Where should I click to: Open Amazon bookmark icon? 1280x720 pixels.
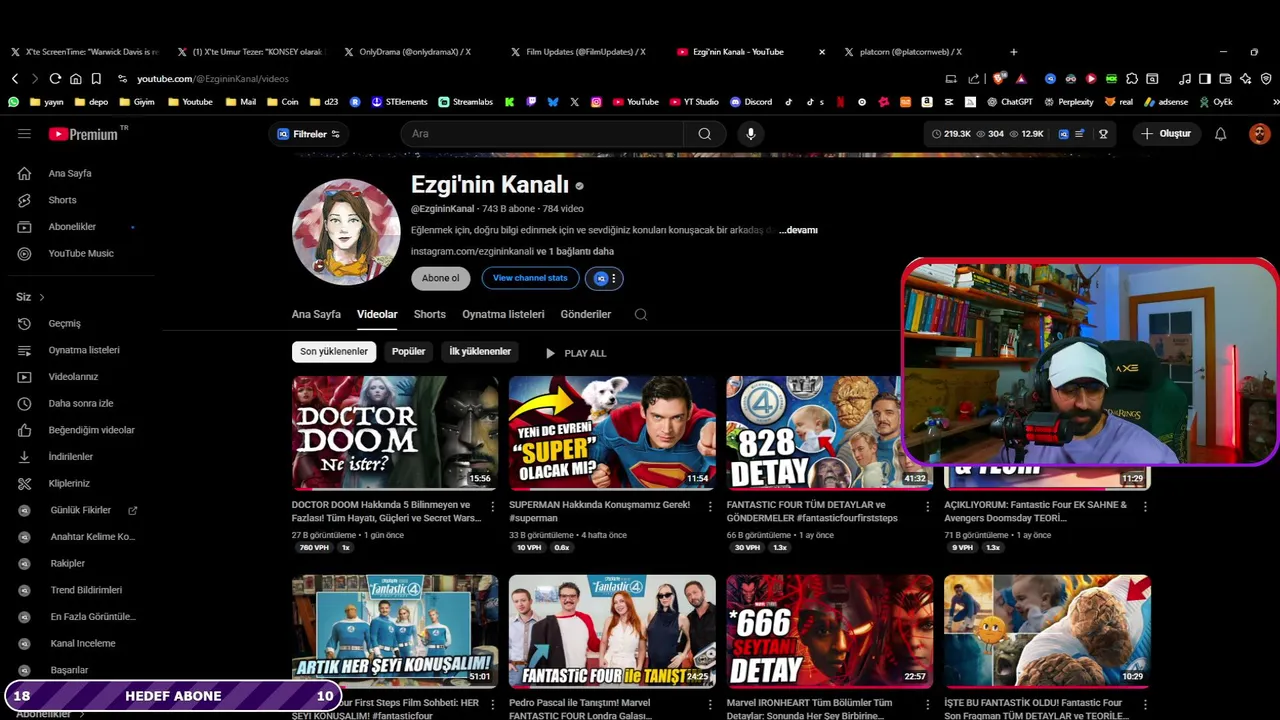tap(927, 102)
